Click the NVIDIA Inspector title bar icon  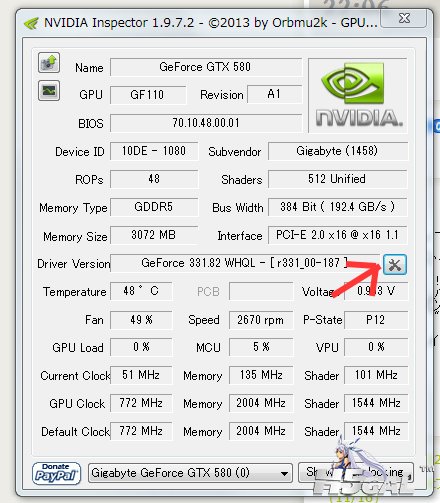pos(31,23)
